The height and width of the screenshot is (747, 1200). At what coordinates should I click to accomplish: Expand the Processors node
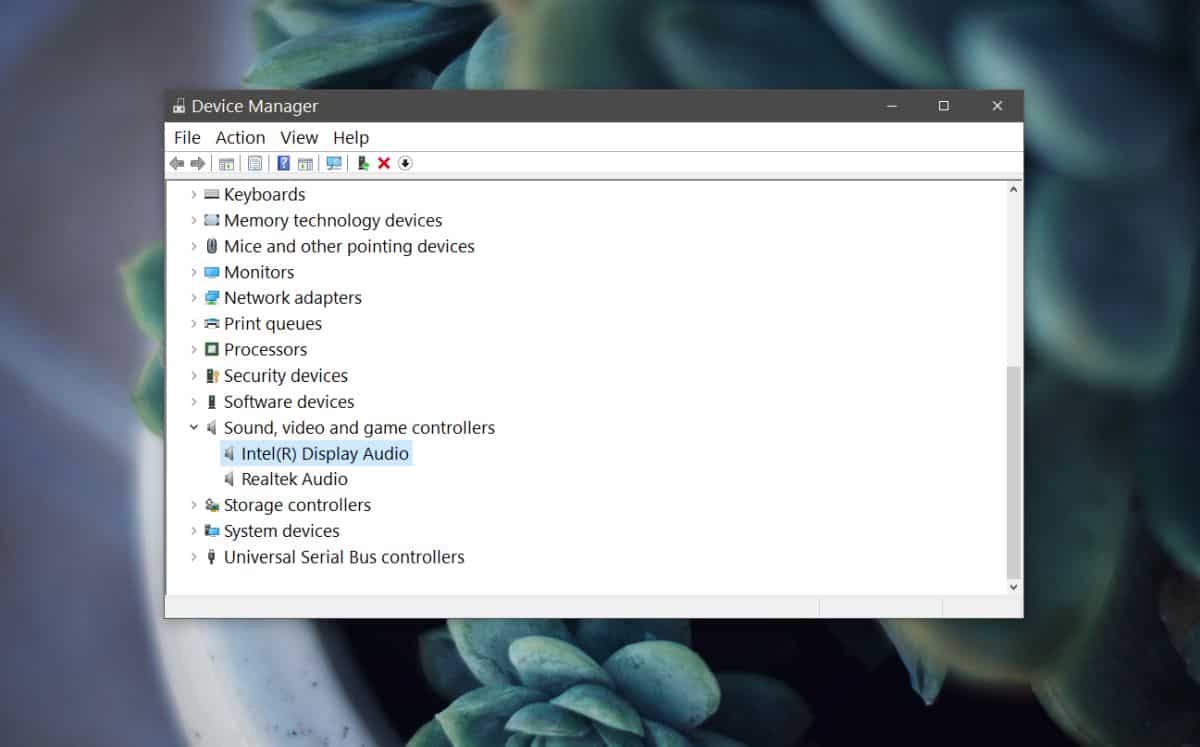click(x=194, y=350)
